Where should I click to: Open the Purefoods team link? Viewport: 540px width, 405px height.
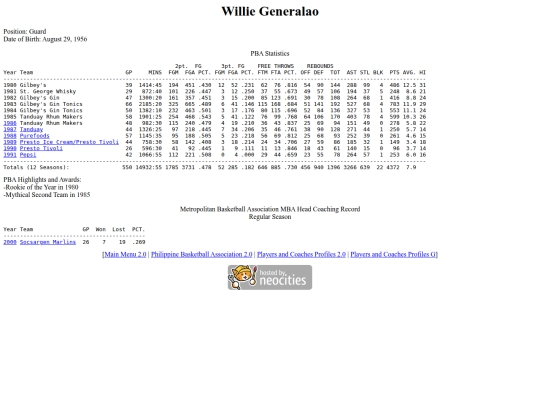(34, 136)
